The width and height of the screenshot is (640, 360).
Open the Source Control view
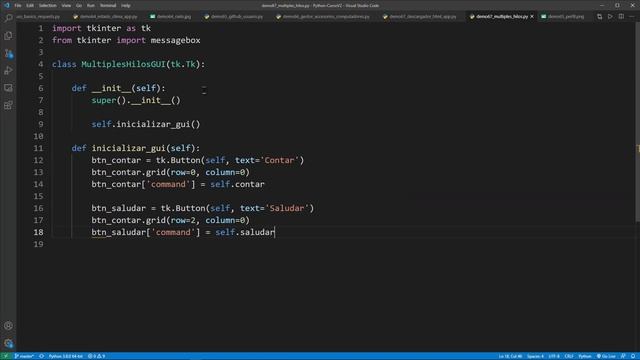point(8,53)
